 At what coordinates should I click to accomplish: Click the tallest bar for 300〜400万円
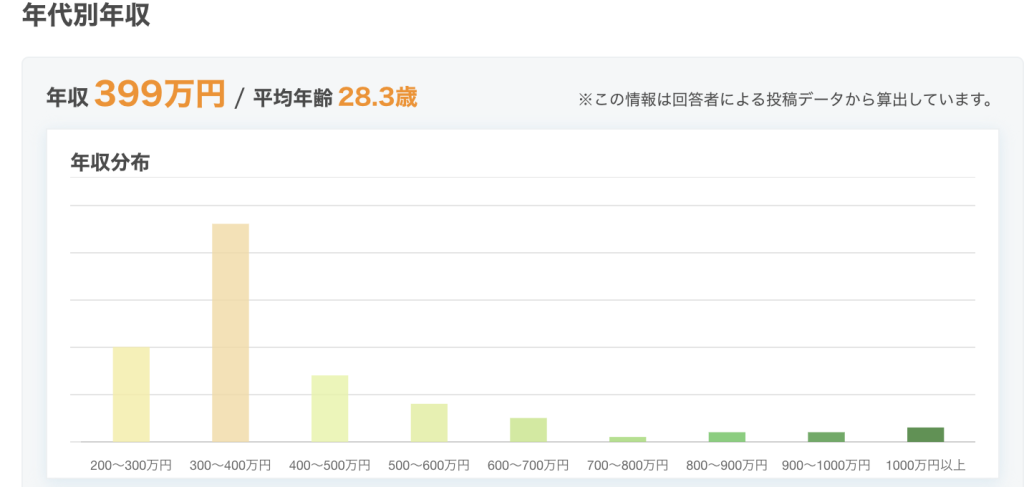(230, 332)
